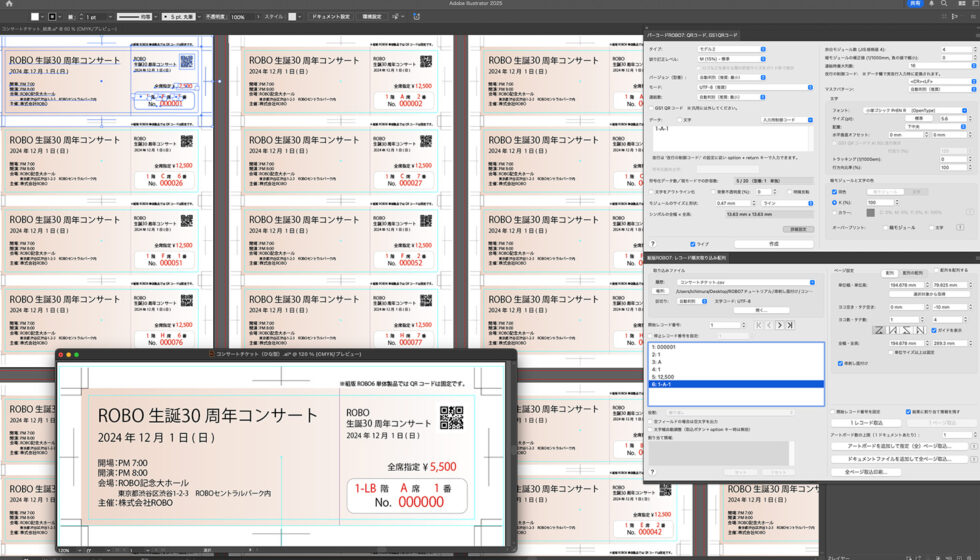Click the data text field containing 1-A-1
The height and width of the screenshot is (560, 980).
click(x=732, y=138)
